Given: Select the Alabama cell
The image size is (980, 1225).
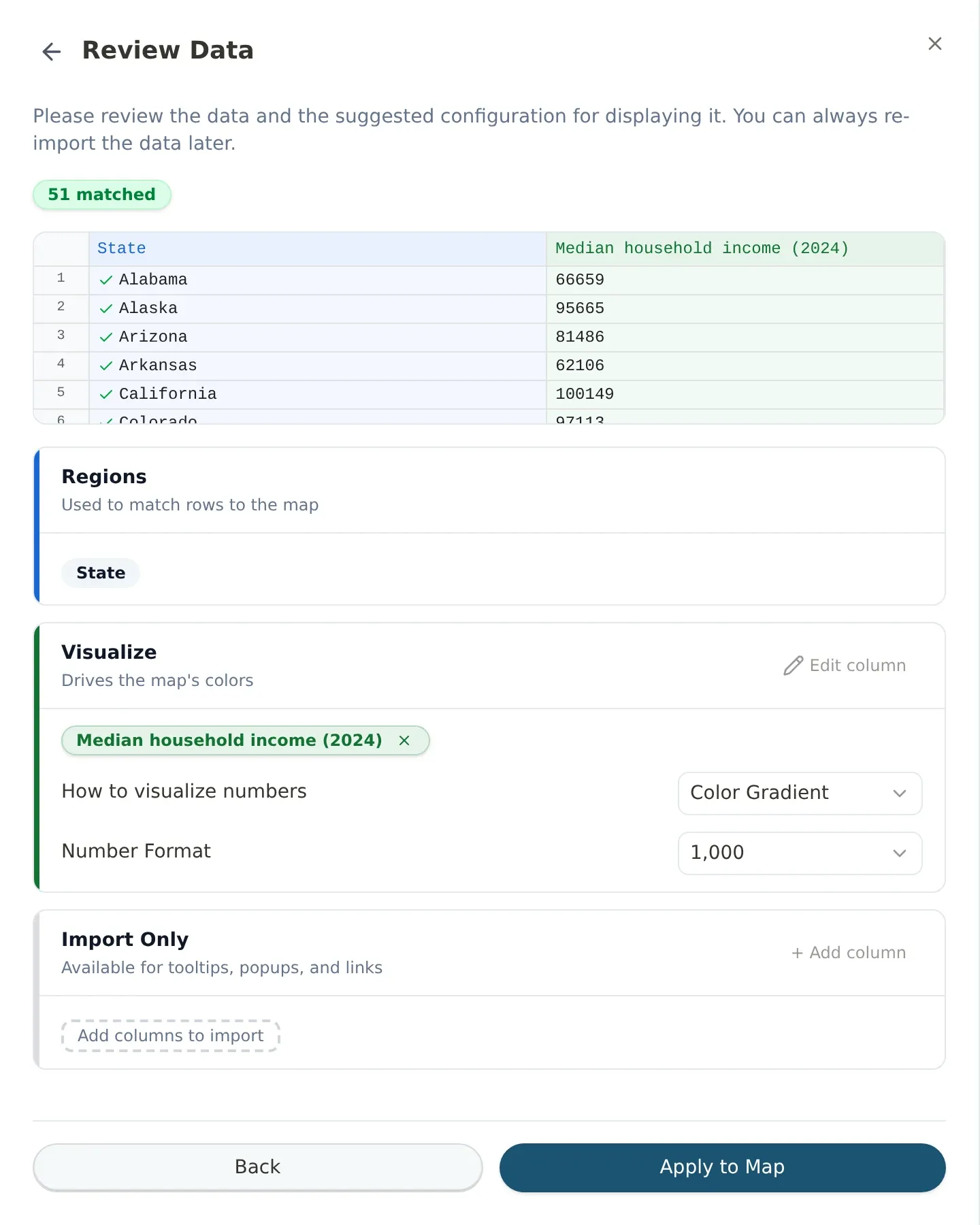Looking at the screenshot, I should [x=317, y=280].
